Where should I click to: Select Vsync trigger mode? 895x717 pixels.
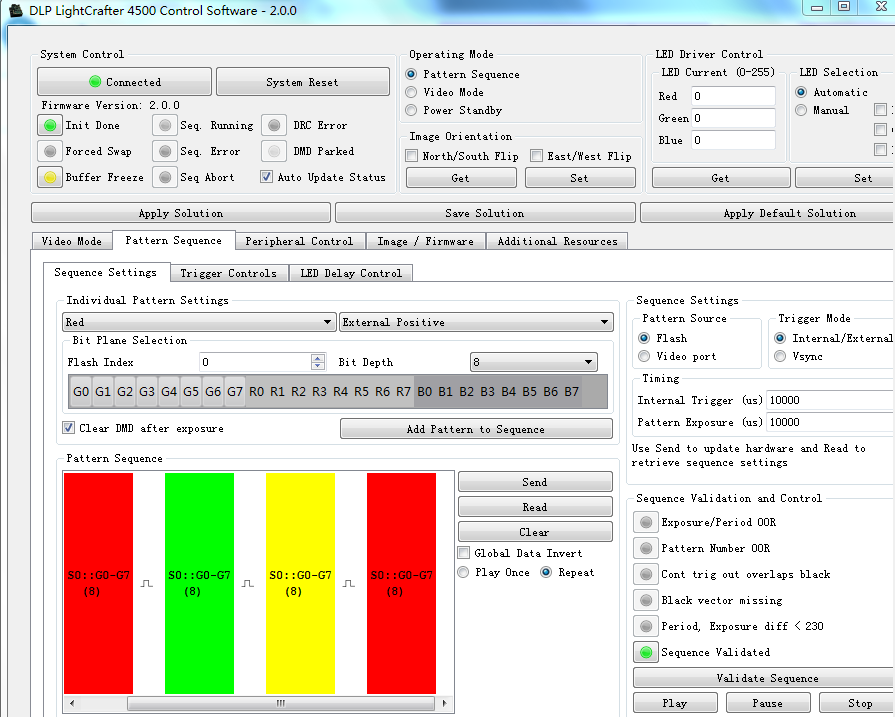pyautogui.click(x=780, y=356)
